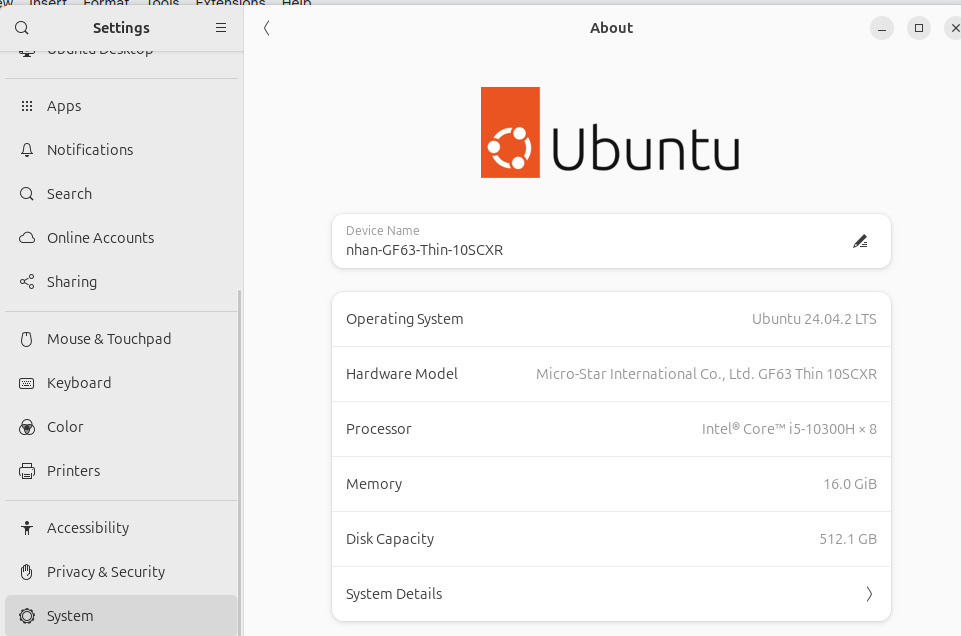Click the Color wheel icon
Screen dimensions: 961x636
pyautogui.click(x=27, y=427)
